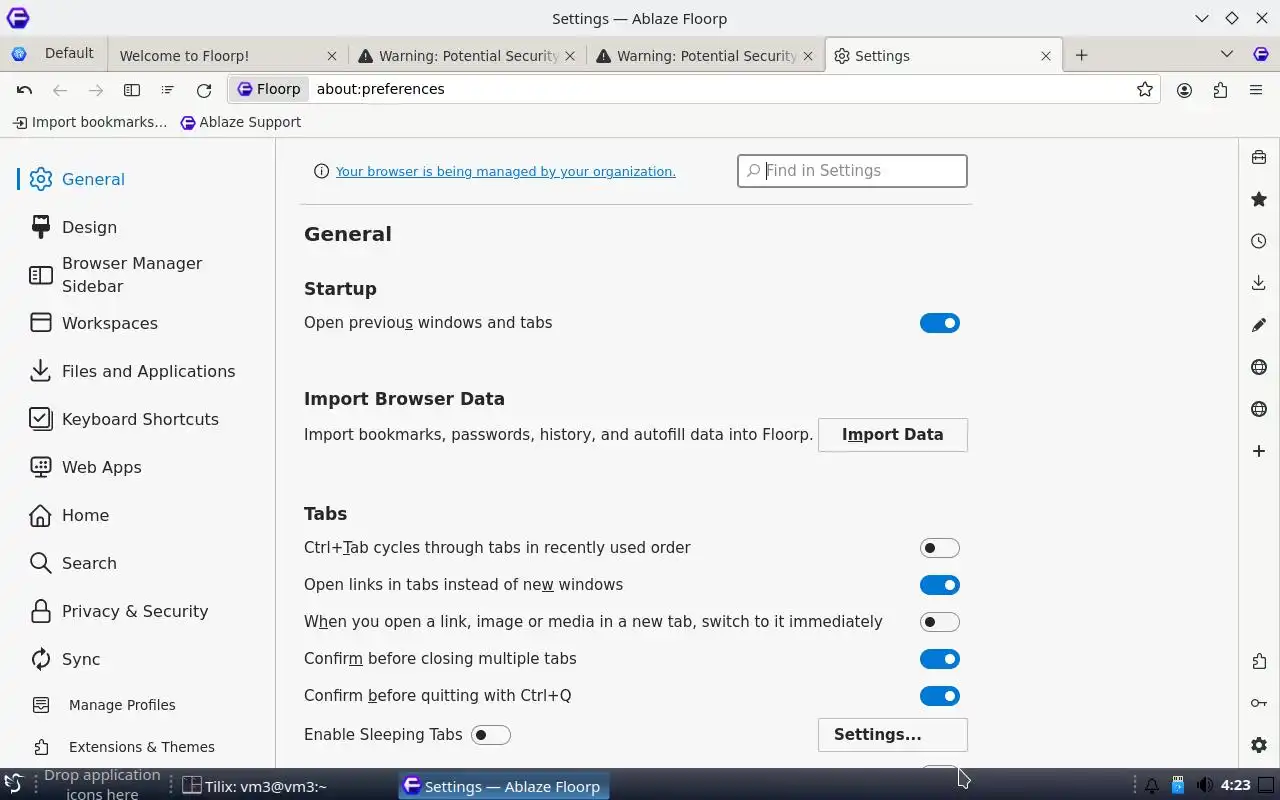Viewport: 1280px width, 800px height.
Task: Close the Welcome to Floorp! tab
Action: (x=332, y=56)
